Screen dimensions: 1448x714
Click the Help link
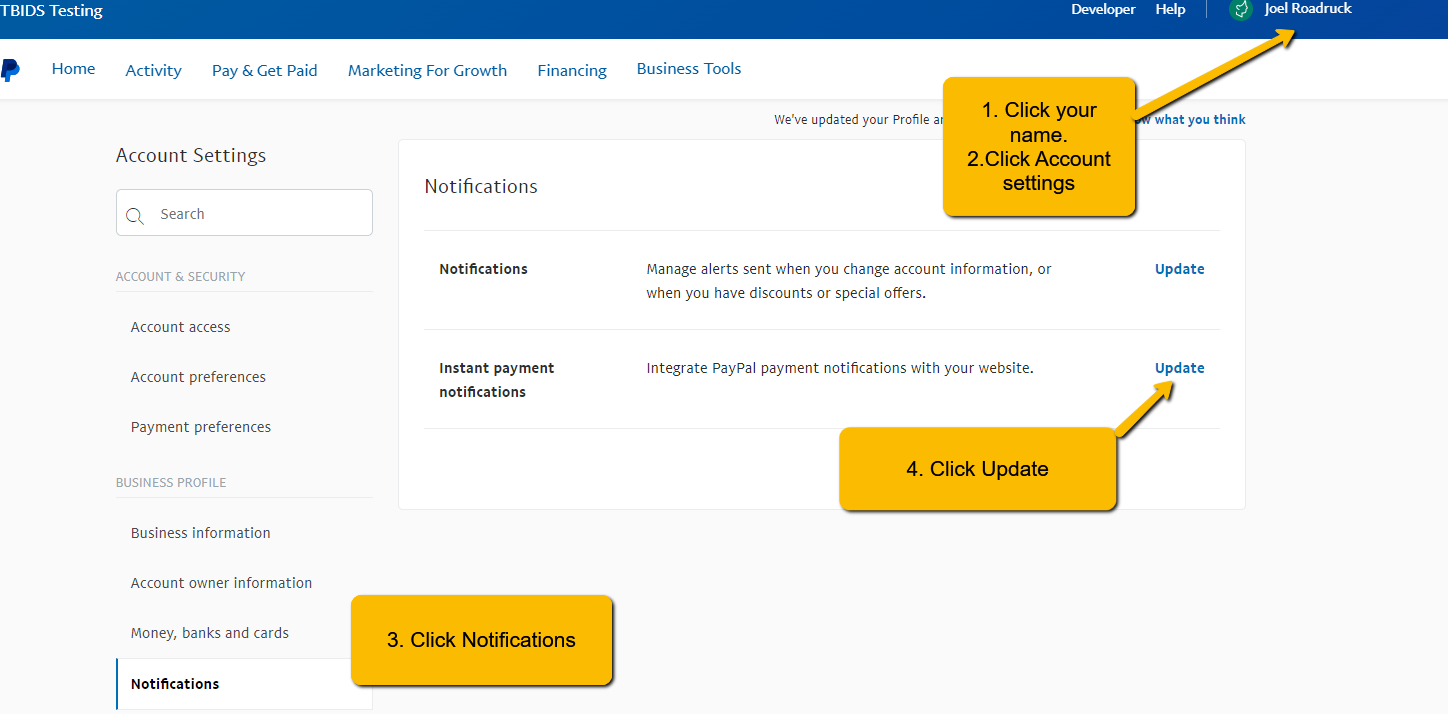point(1170,9)
